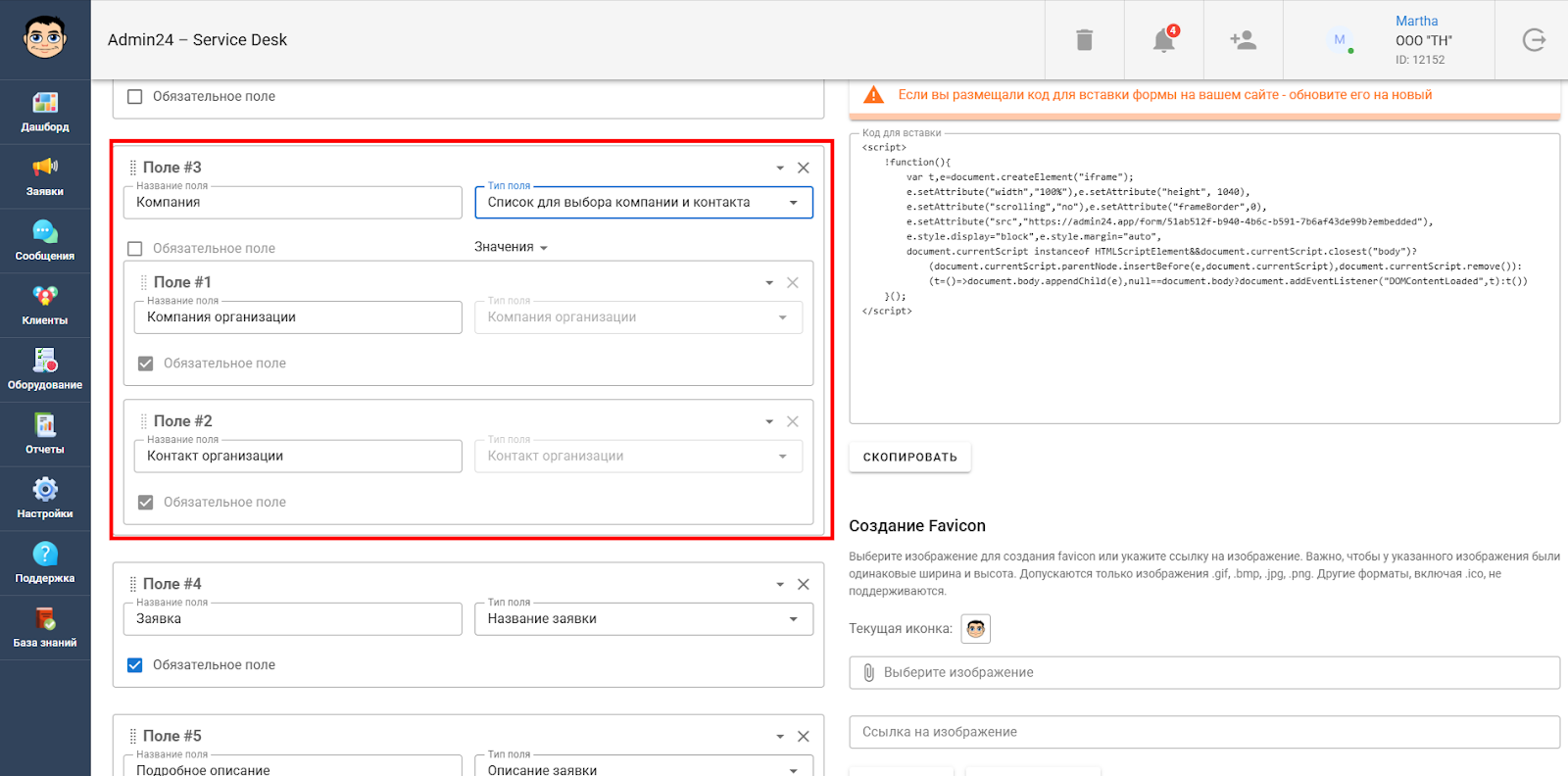The image size is (1568, 776).
Task: Open Настройки from the sidebar
Action: point(45,499)
